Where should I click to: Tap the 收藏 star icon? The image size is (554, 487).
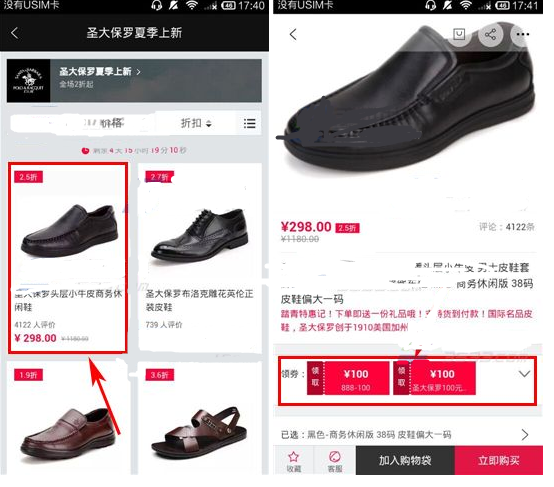pyautogui.click(x=294, y=461)
